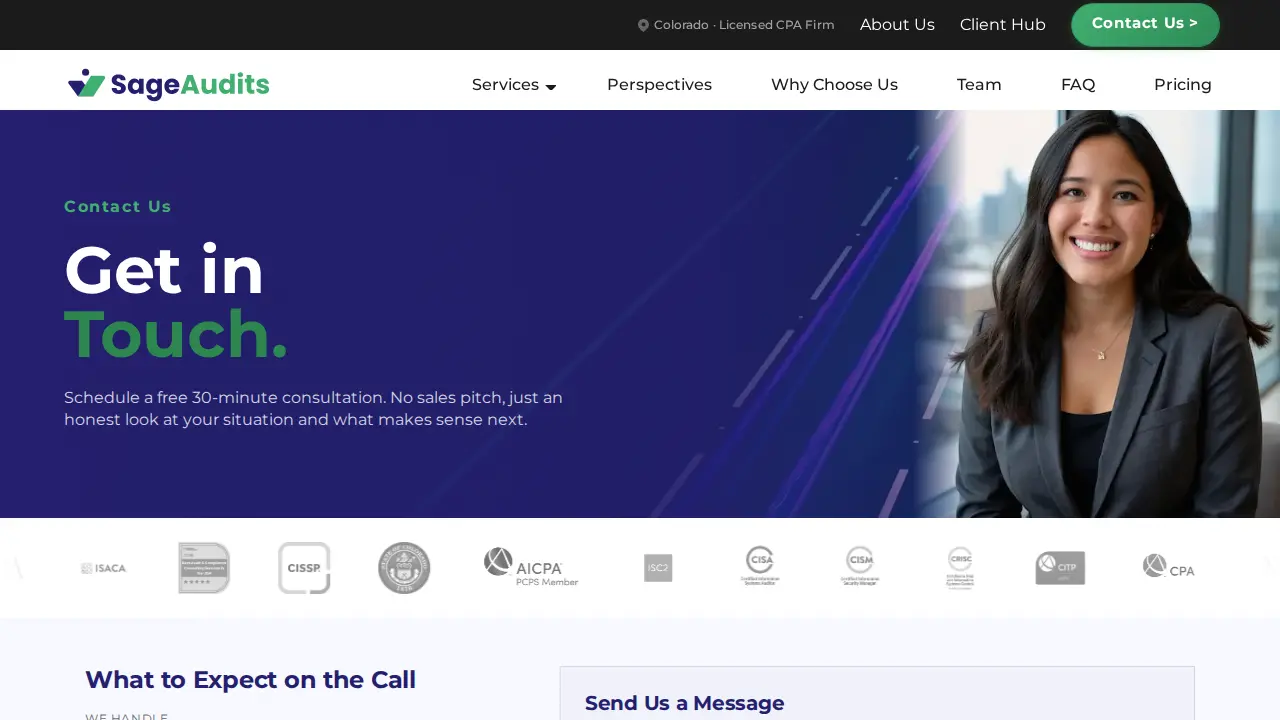
Task: Click the "Send Us a Message" heading
Action: click(684, 703)
